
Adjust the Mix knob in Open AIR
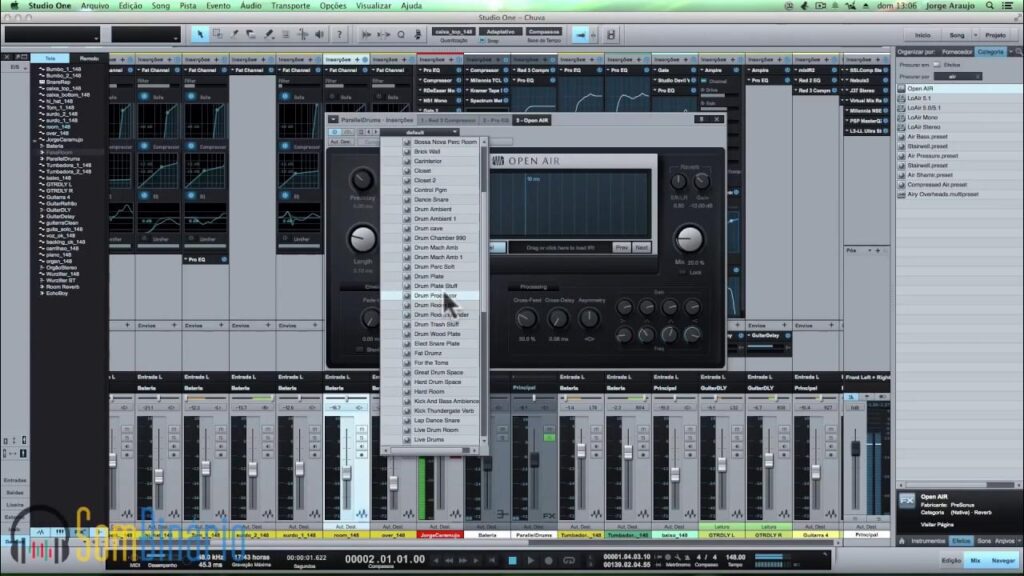[x=688, y=240]
